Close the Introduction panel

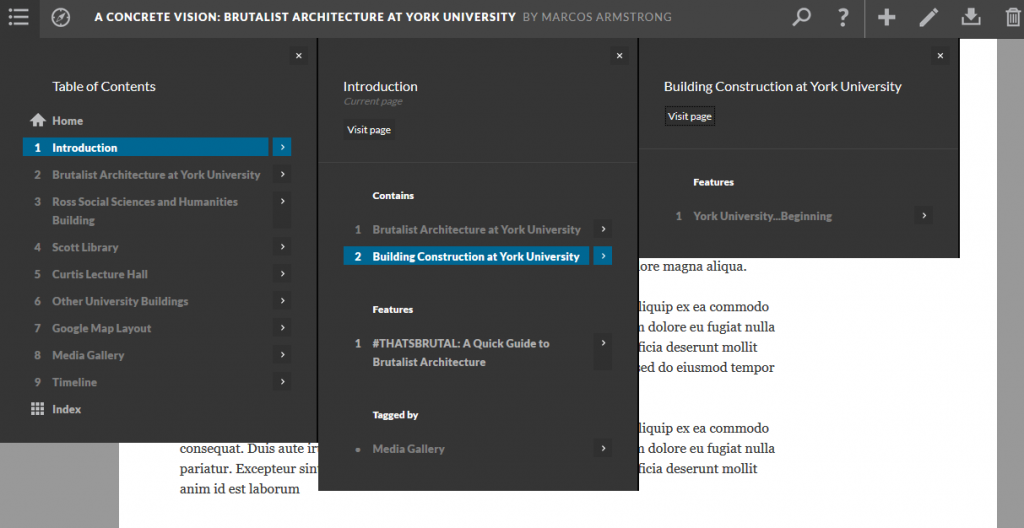(620, 56)
